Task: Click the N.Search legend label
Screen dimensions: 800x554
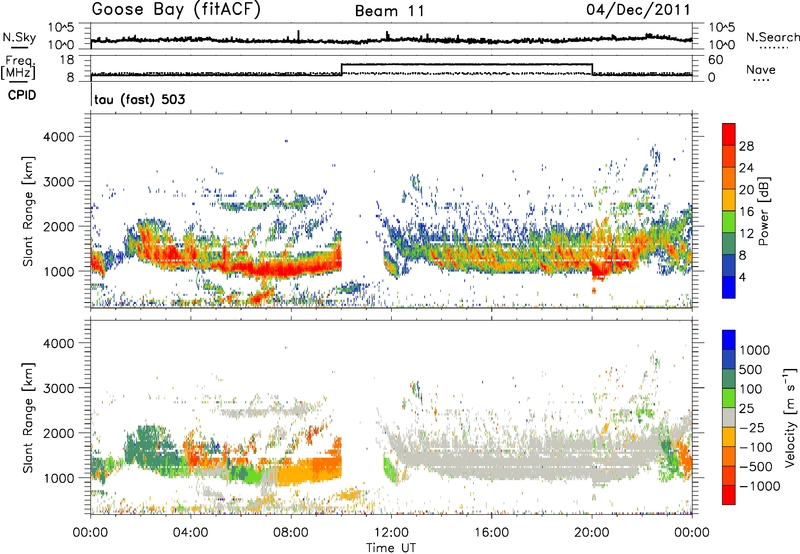Action: tap(772, 37)
